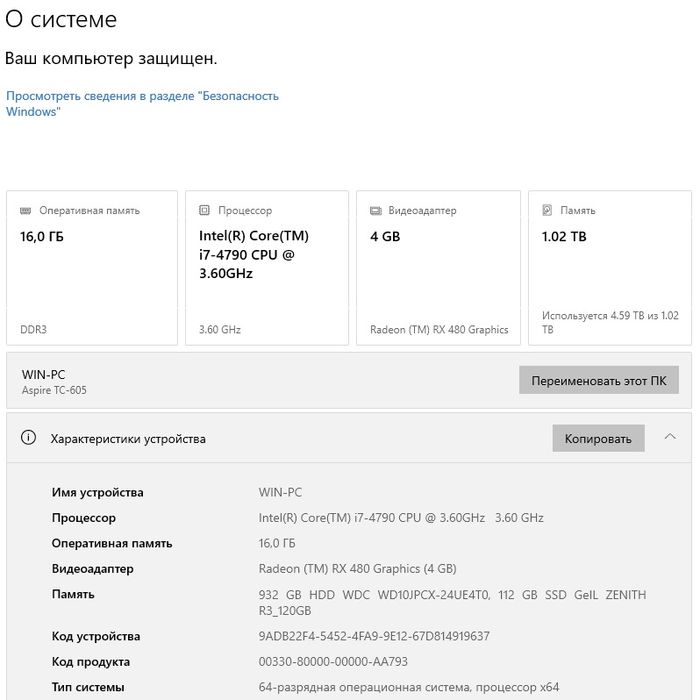Click the 'Код устройства' label
Image resolution: width=700 pixels, height=700 pixels.
point(96,636)
